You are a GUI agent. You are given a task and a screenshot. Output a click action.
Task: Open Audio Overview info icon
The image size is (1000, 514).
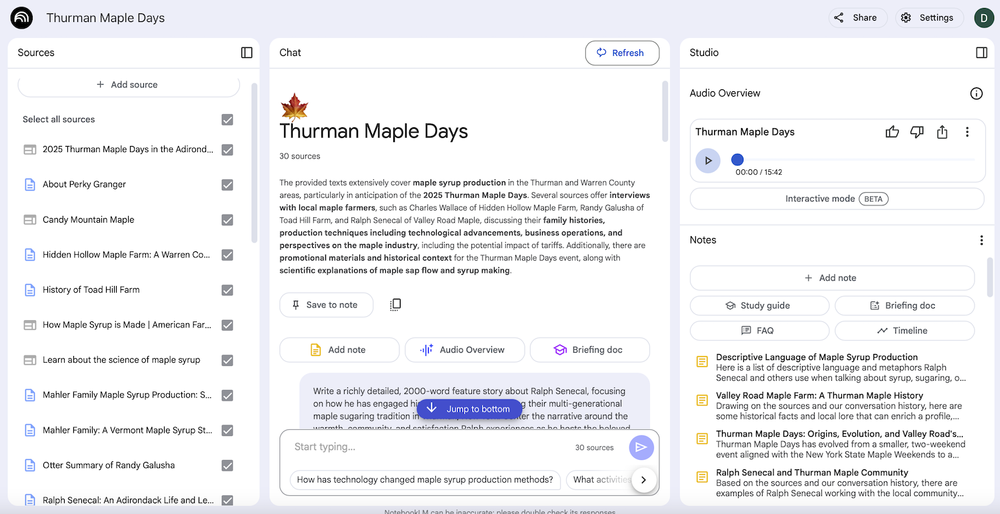[x=976, y=94]
